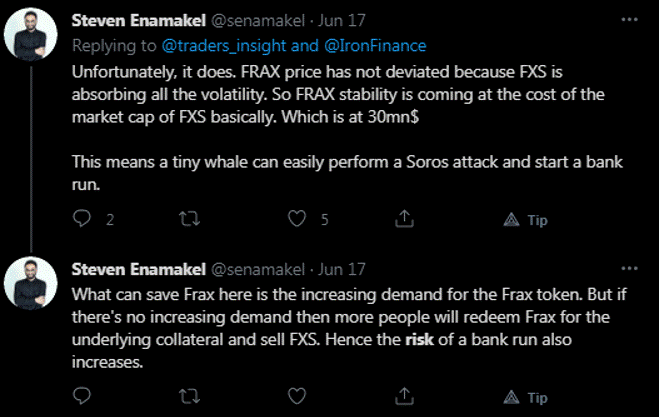The image size is (660, 417).
Task: Visit Steven Enamakel profile from first tweet name
Action: [x=136, y=19]
